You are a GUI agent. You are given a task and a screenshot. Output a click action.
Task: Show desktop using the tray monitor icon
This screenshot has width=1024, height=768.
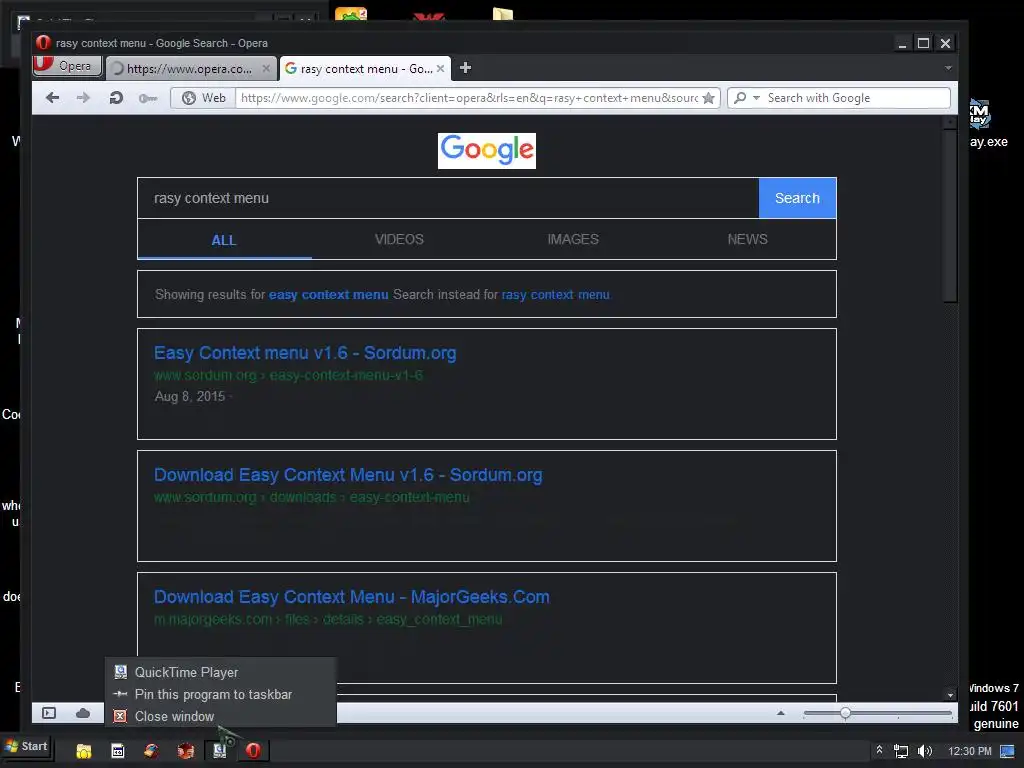[1008, 751]
